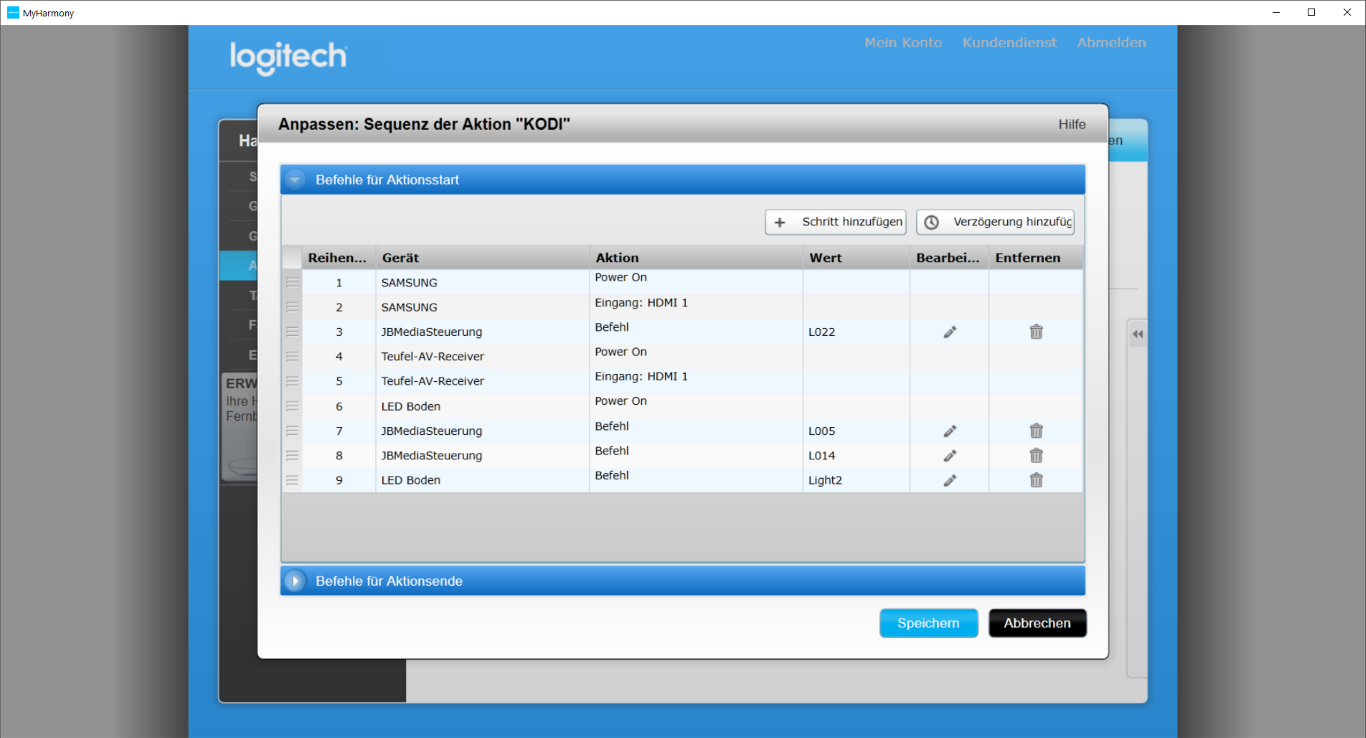Save the sequence with Speichern

928,623
